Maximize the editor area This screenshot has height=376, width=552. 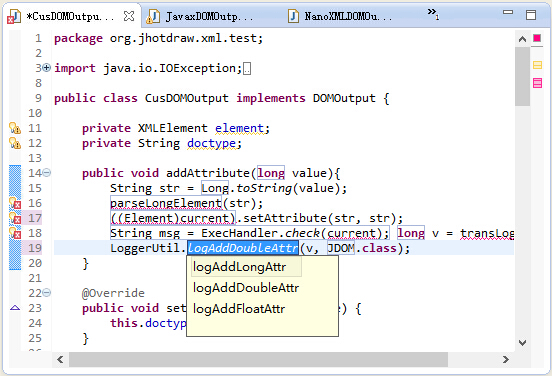tap(531, 14)
